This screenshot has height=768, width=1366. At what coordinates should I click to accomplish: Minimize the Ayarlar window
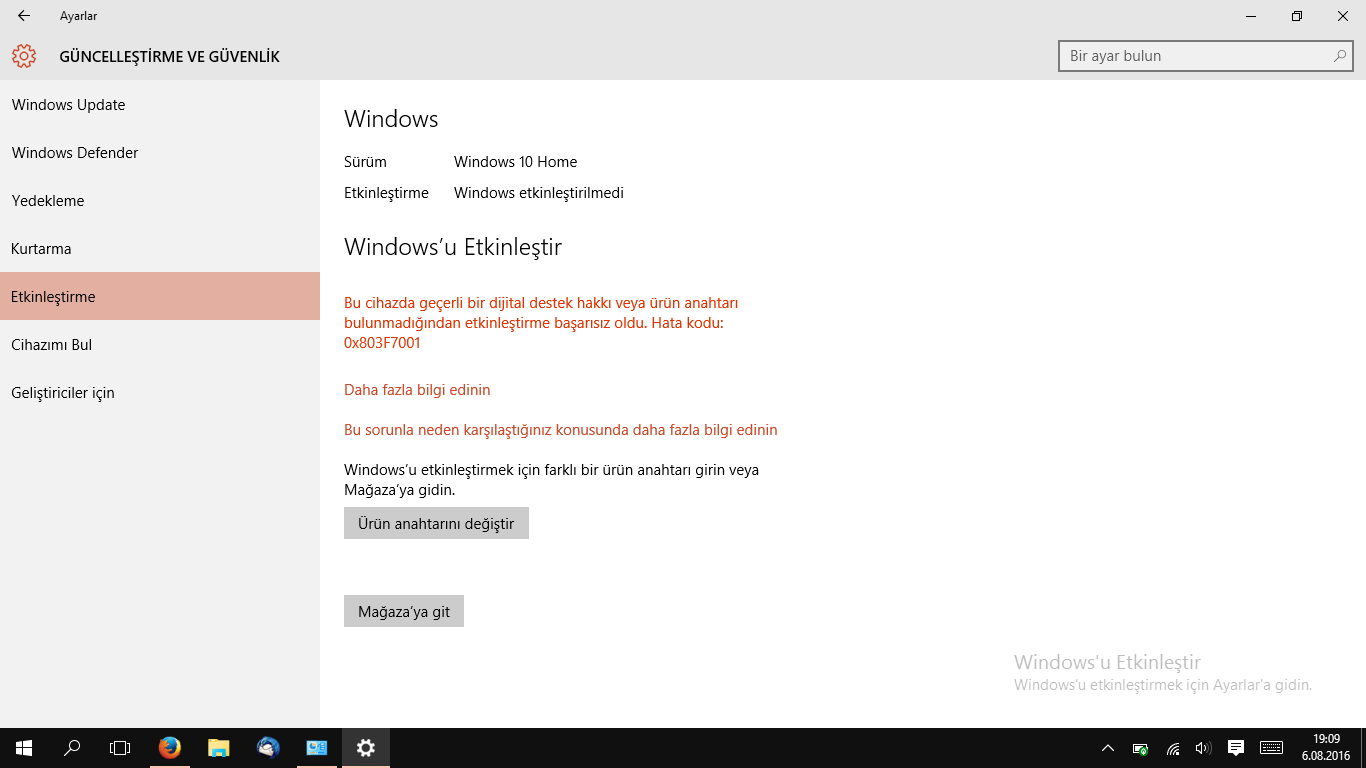pos(1251,16)
